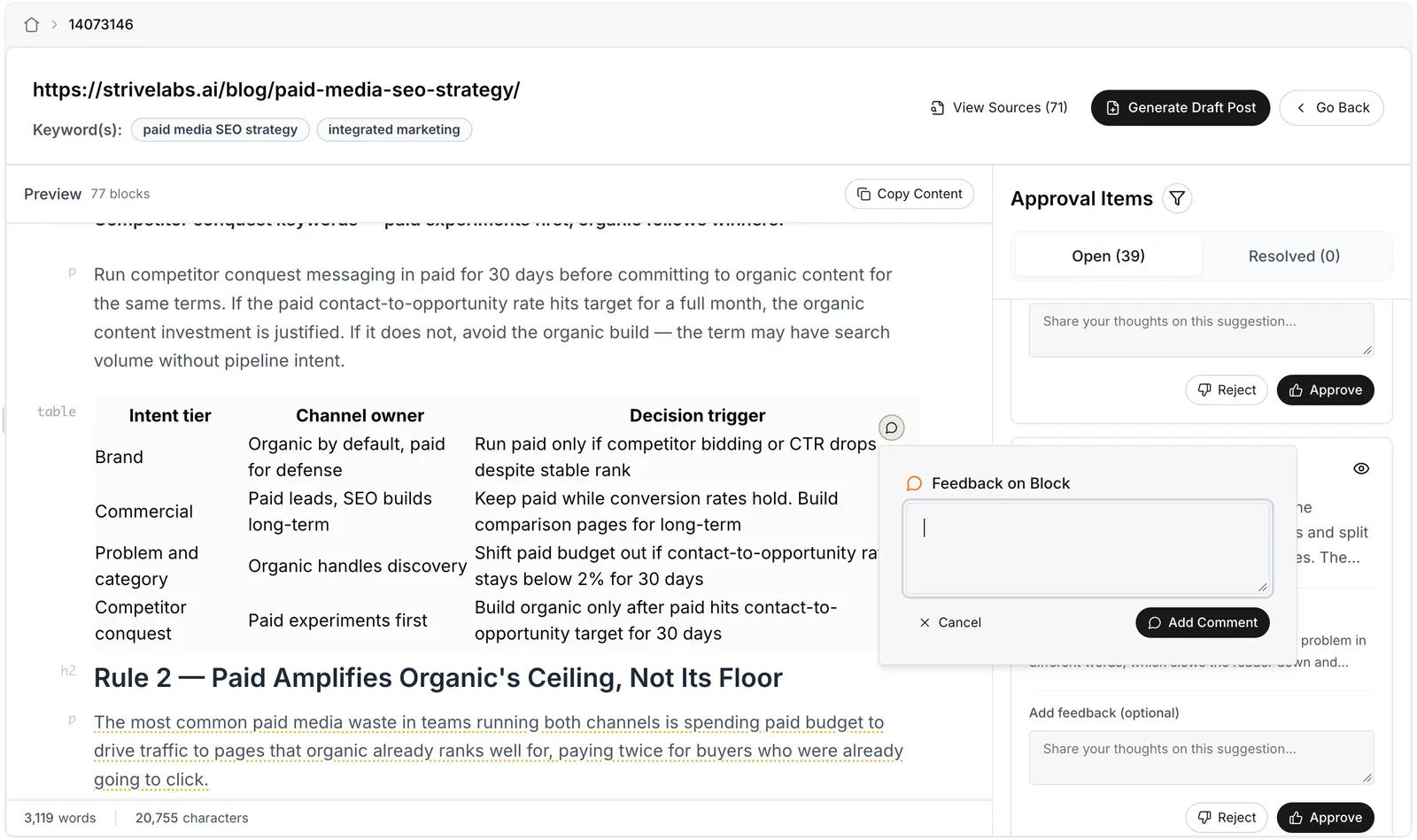Click the 'Intent tier' column header
The width and height of the screenshot is (1417, 840).
point(170,416)
